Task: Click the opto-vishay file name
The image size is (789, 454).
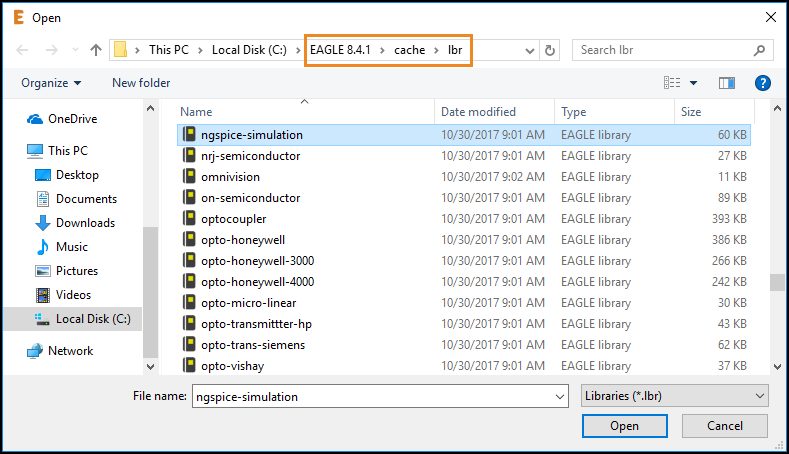Action: [232, 366]
